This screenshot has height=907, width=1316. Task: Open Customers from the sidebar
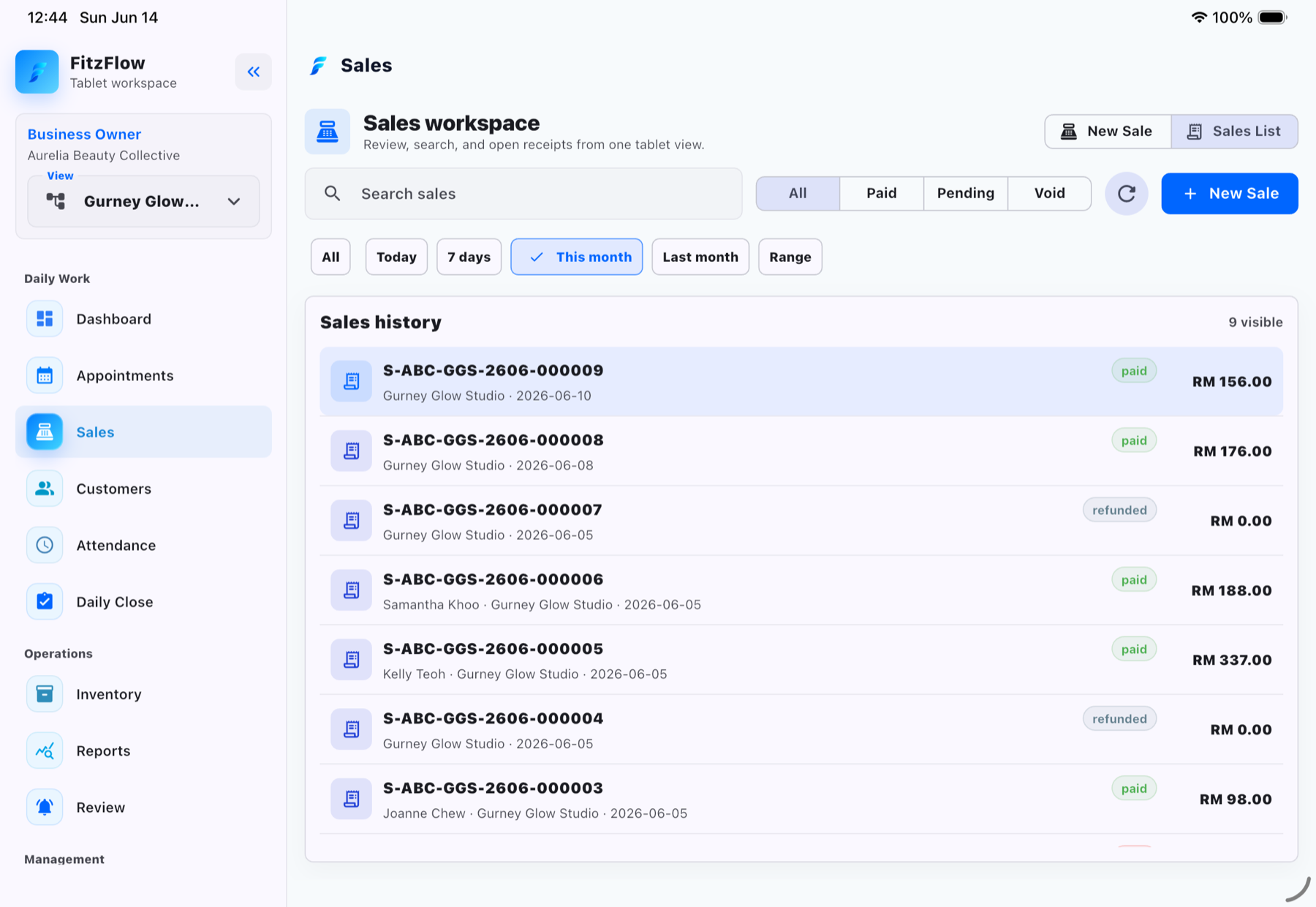(x=143, y=489)
